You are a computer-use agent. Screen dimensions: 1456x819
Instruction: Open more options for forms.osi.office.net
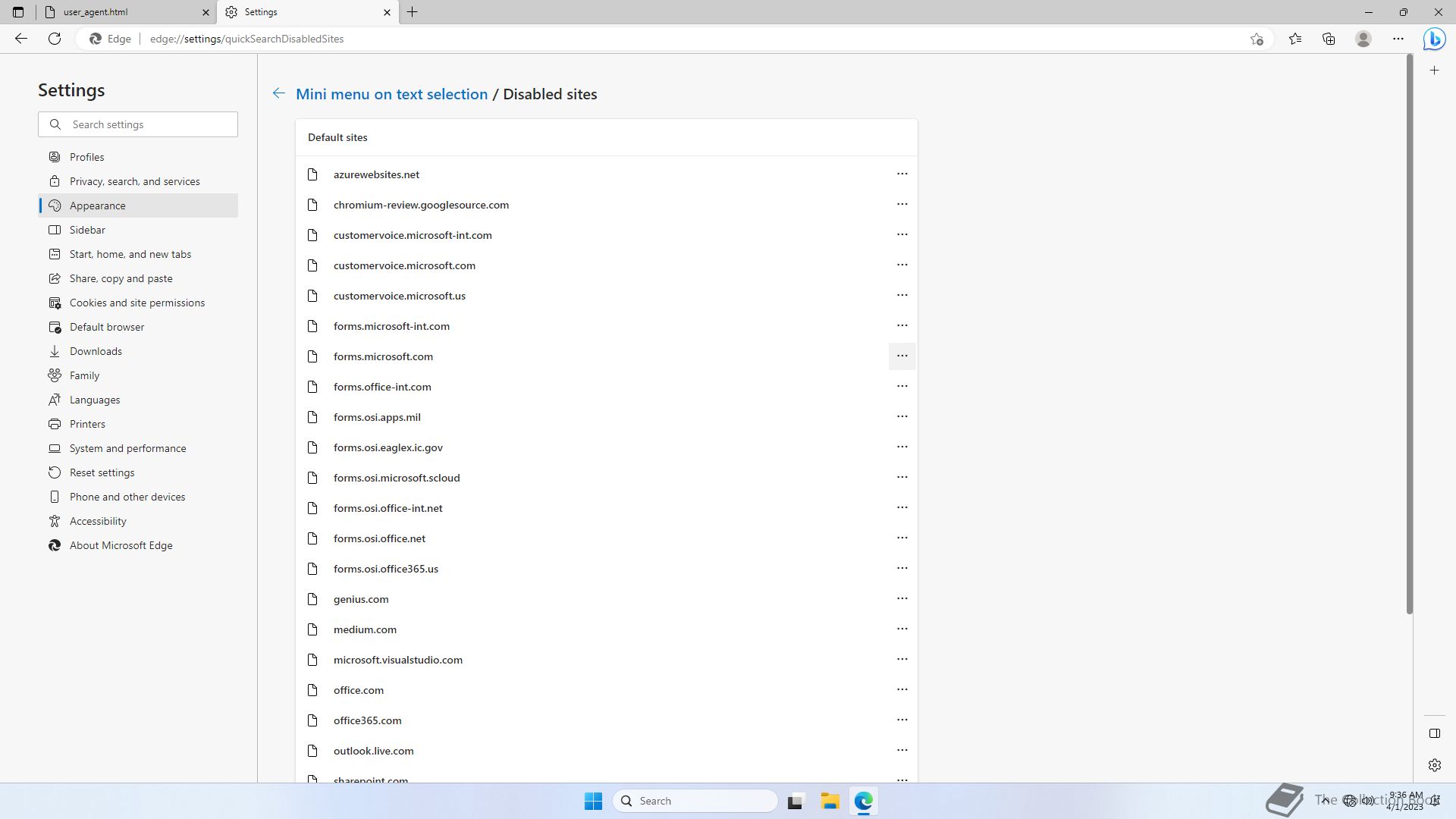tap(902, 538)
